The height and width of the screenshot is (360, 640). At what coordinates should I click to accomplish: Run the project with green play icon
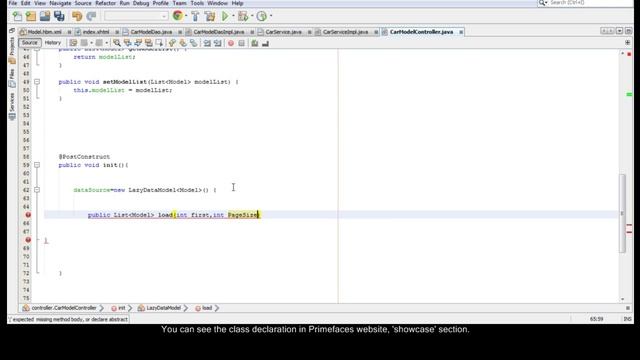tap(225, 16)
